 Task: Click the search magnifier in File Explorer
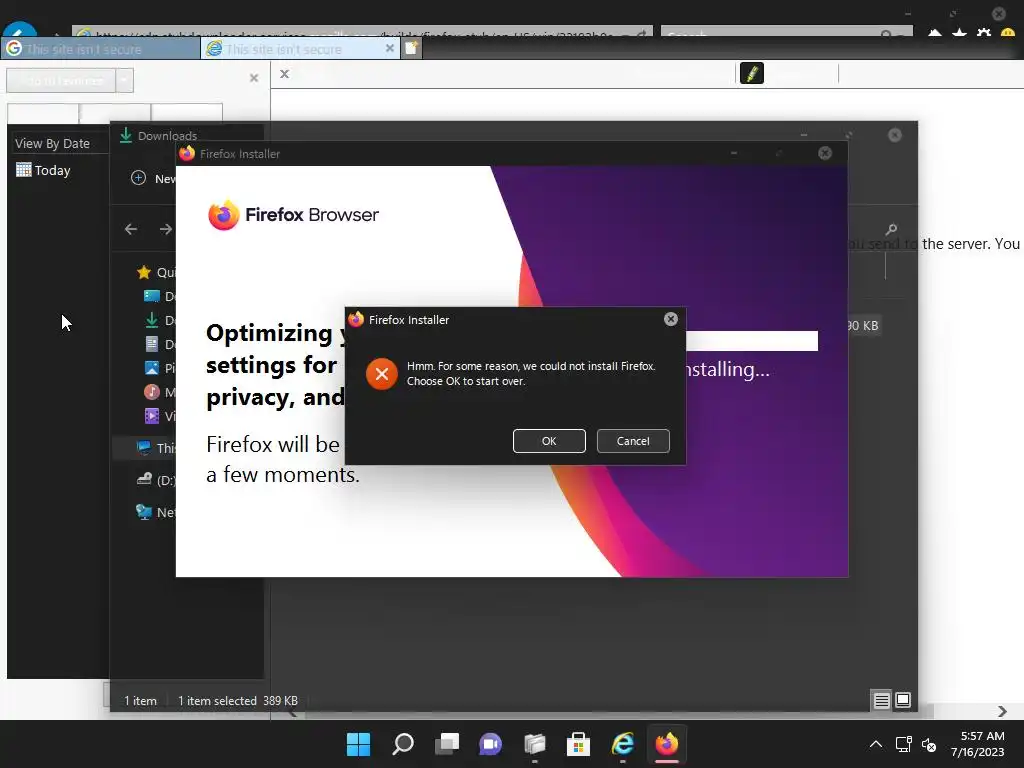point(891,229)
